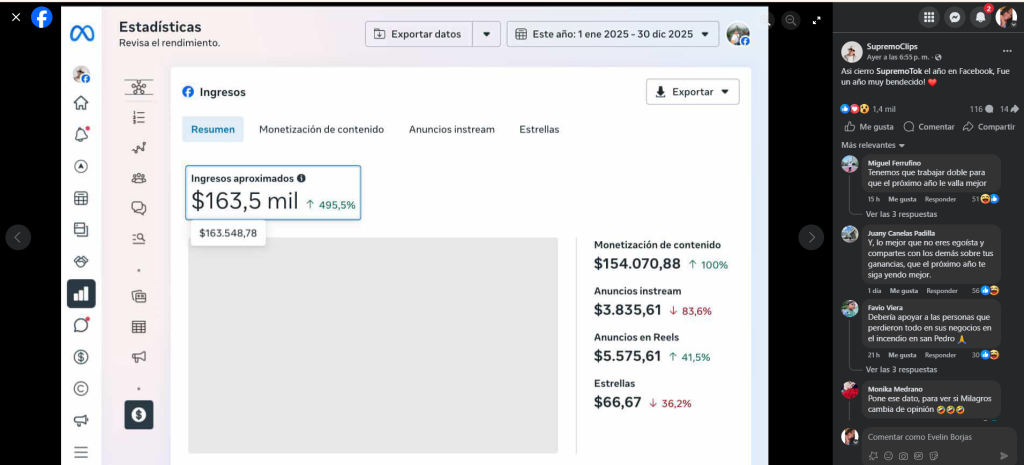Zoom out of the photo

pyautogui.click(x=791, y=20)
